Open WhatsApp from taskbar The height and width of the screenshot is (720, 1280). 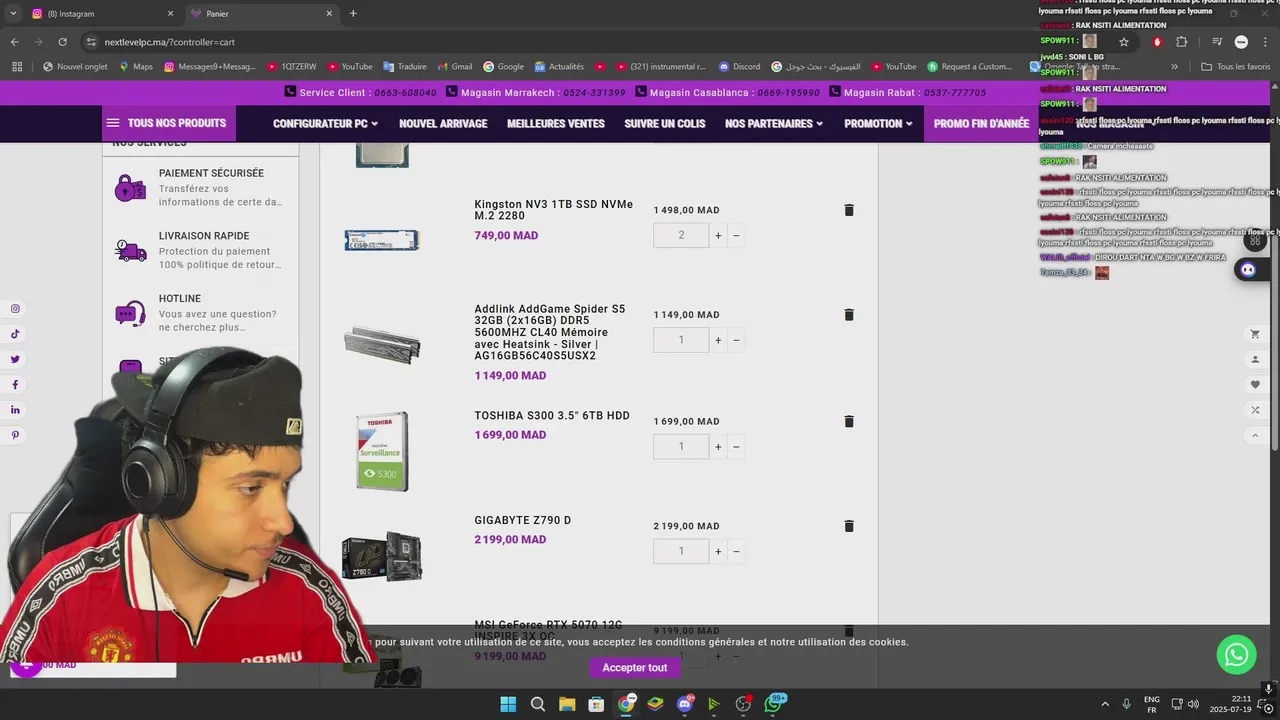point(774,704)
